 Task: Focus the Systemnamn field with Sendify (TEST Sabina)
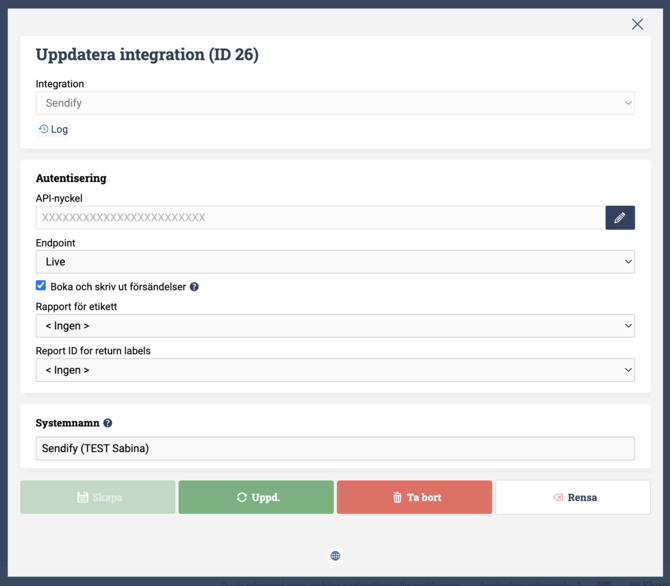coord(335,448)
